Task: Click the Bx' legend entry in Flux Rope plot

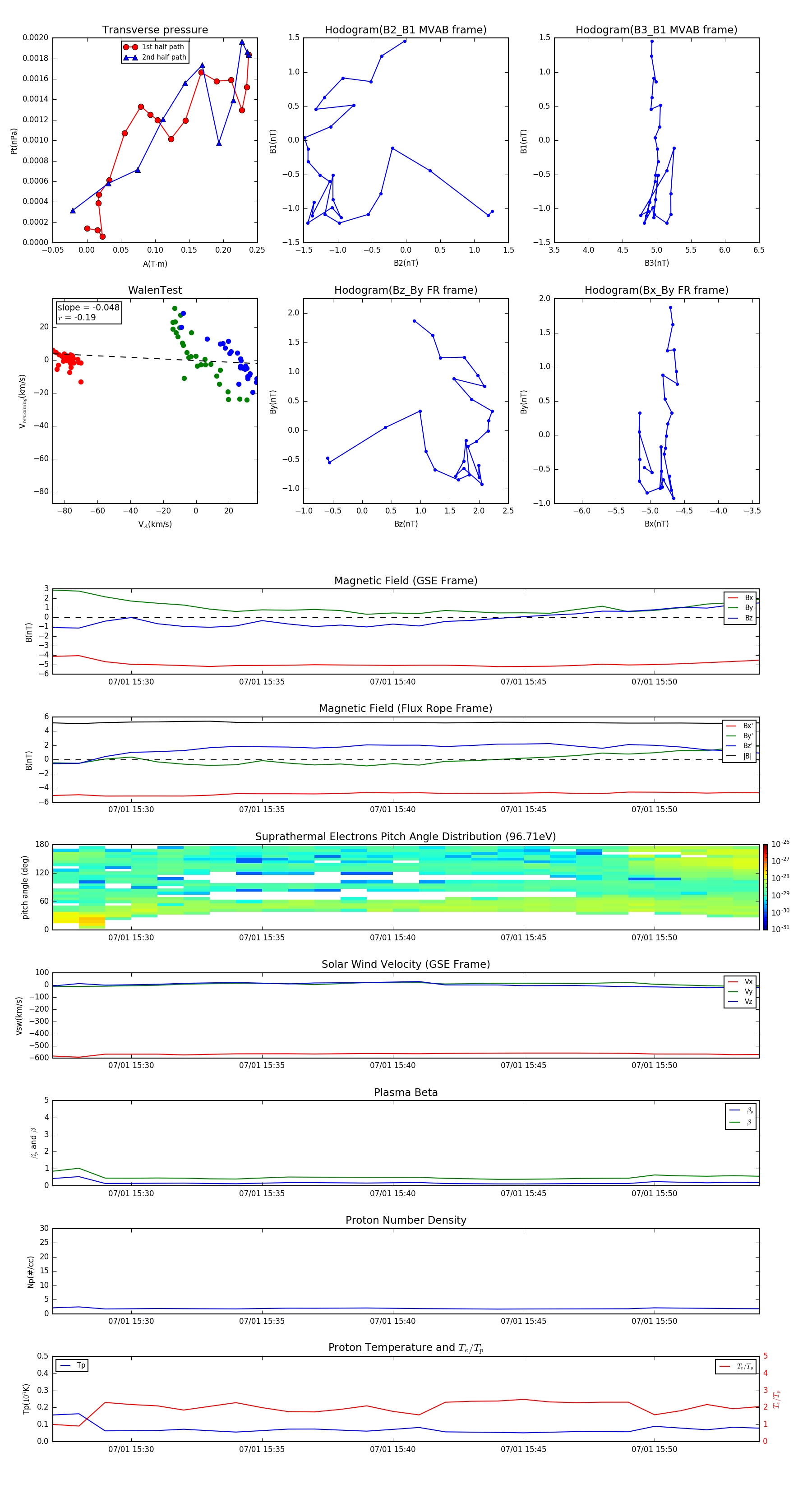Action: [x=740, y=726]
